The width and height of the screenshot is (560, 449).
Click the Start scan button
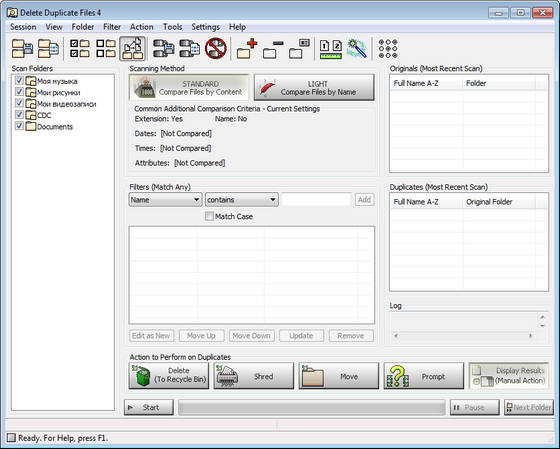149,407
